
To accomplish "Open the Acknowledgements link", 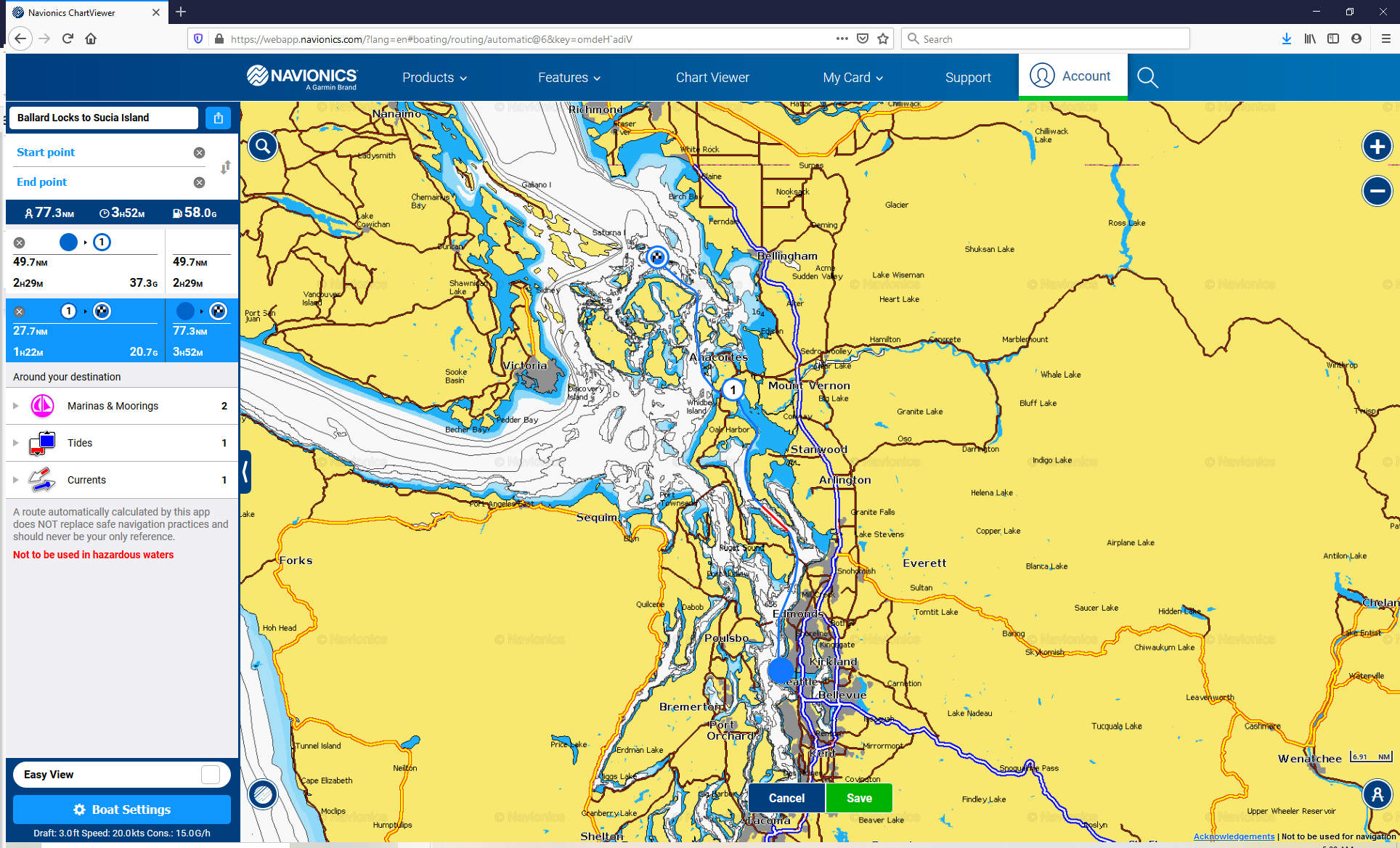I will click(x=1234, y=836).
